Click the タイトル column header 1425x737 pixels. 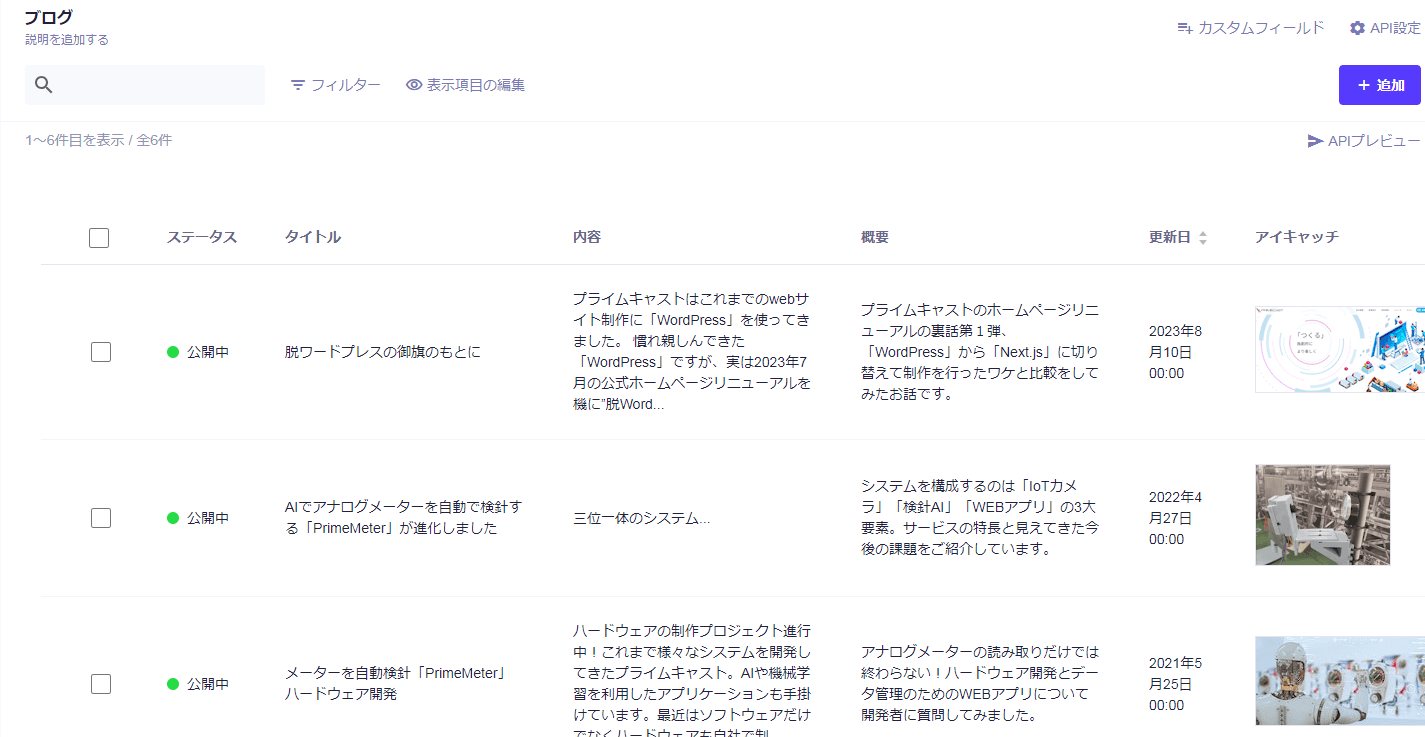[312, 237]
